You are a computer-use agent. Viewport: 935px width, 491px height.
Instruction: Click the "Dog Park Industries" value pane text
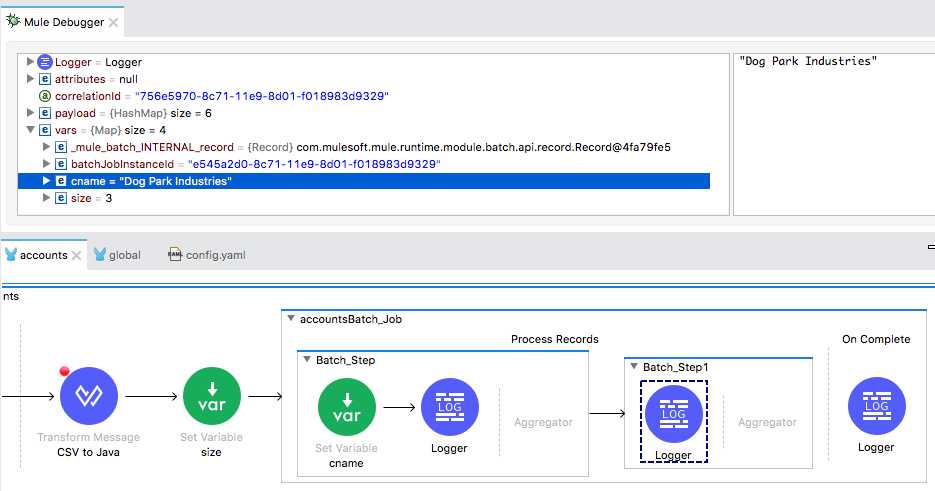808,61
